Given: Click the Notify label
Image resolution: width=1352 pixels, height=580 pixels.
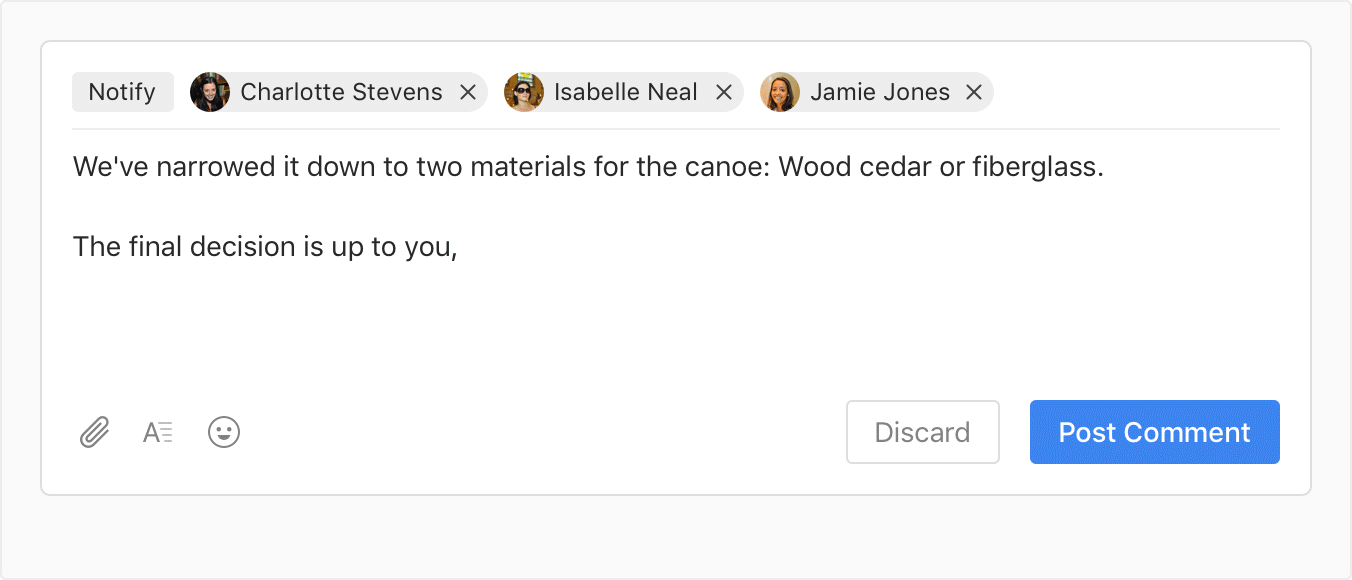Looking at the screenshot, I should (x=122, y=92).
